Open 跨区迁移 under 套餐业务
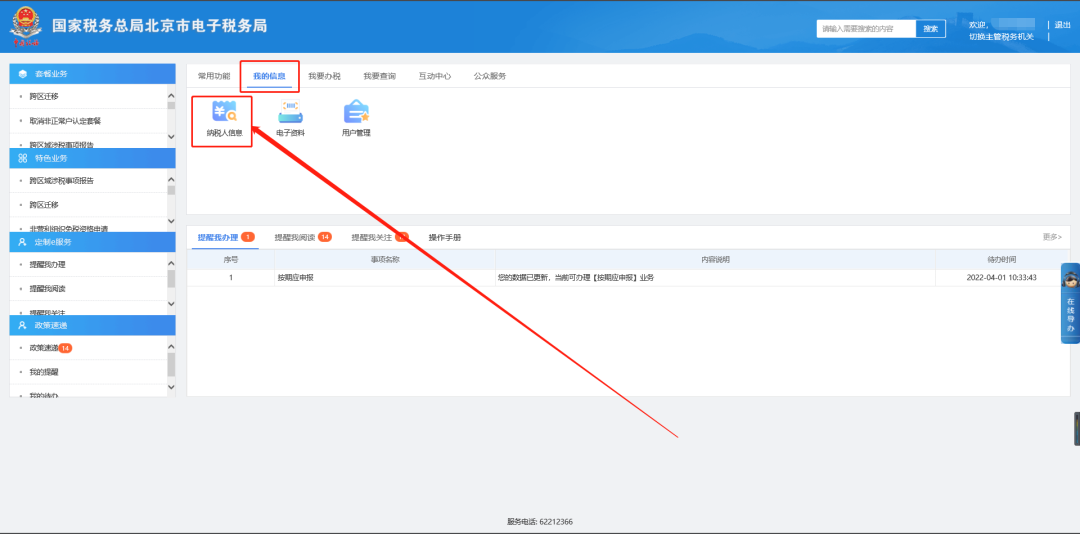 (x=44, y=96)
